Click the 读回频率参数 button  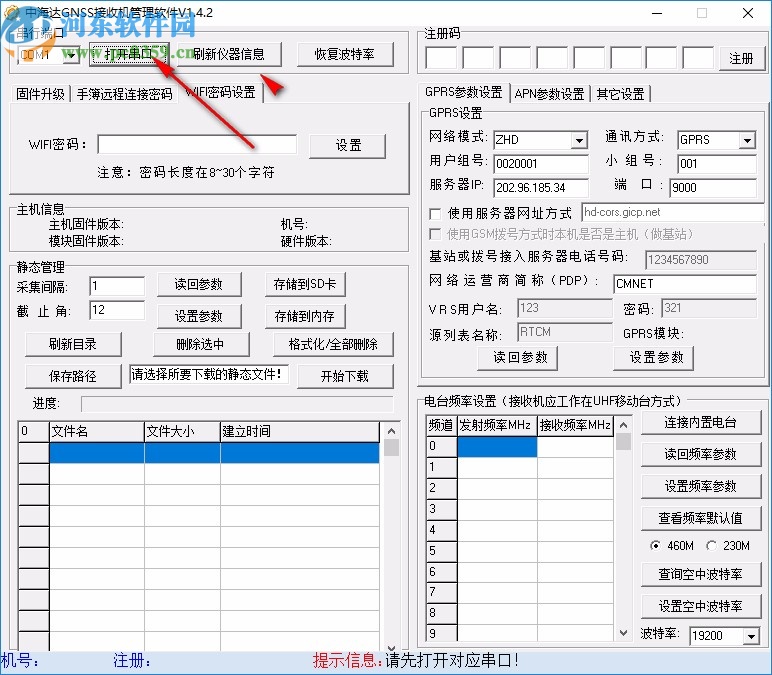point(701,454)
